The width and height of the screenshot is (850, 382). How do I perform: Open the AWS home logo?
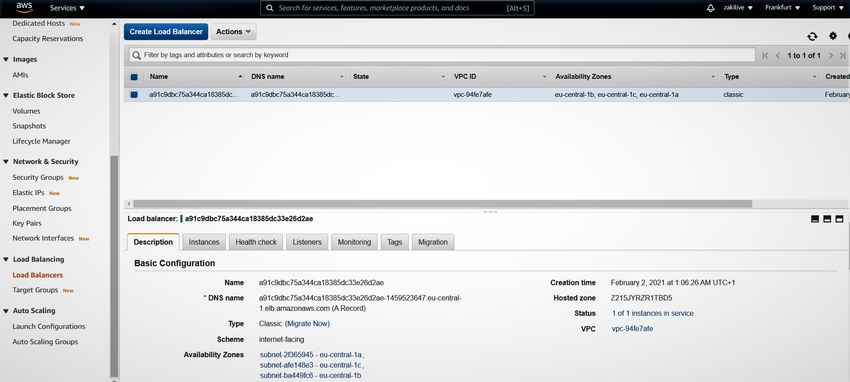pos(25,8)
